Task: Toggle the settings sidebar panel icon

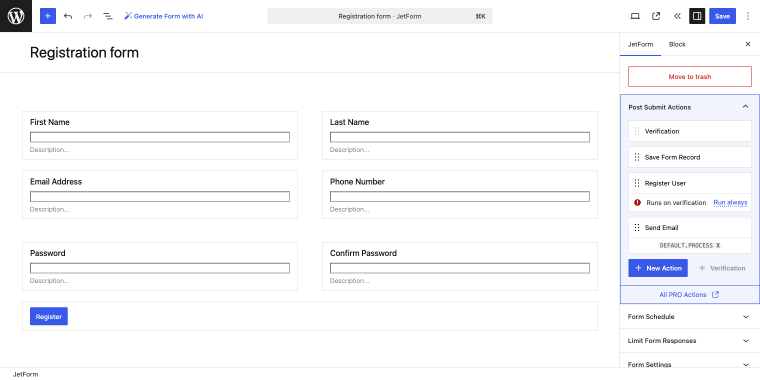Action: (x=697, y=16)
